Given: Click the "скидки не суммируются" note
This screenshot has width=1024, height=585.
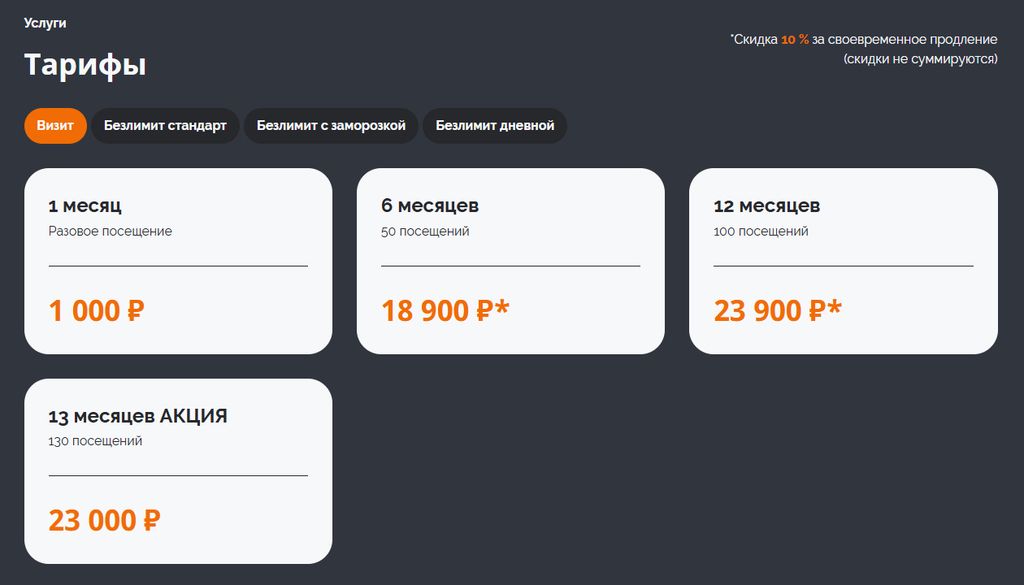Looking at the screenshot, I should pyautogui.click(x=920, y=59).
